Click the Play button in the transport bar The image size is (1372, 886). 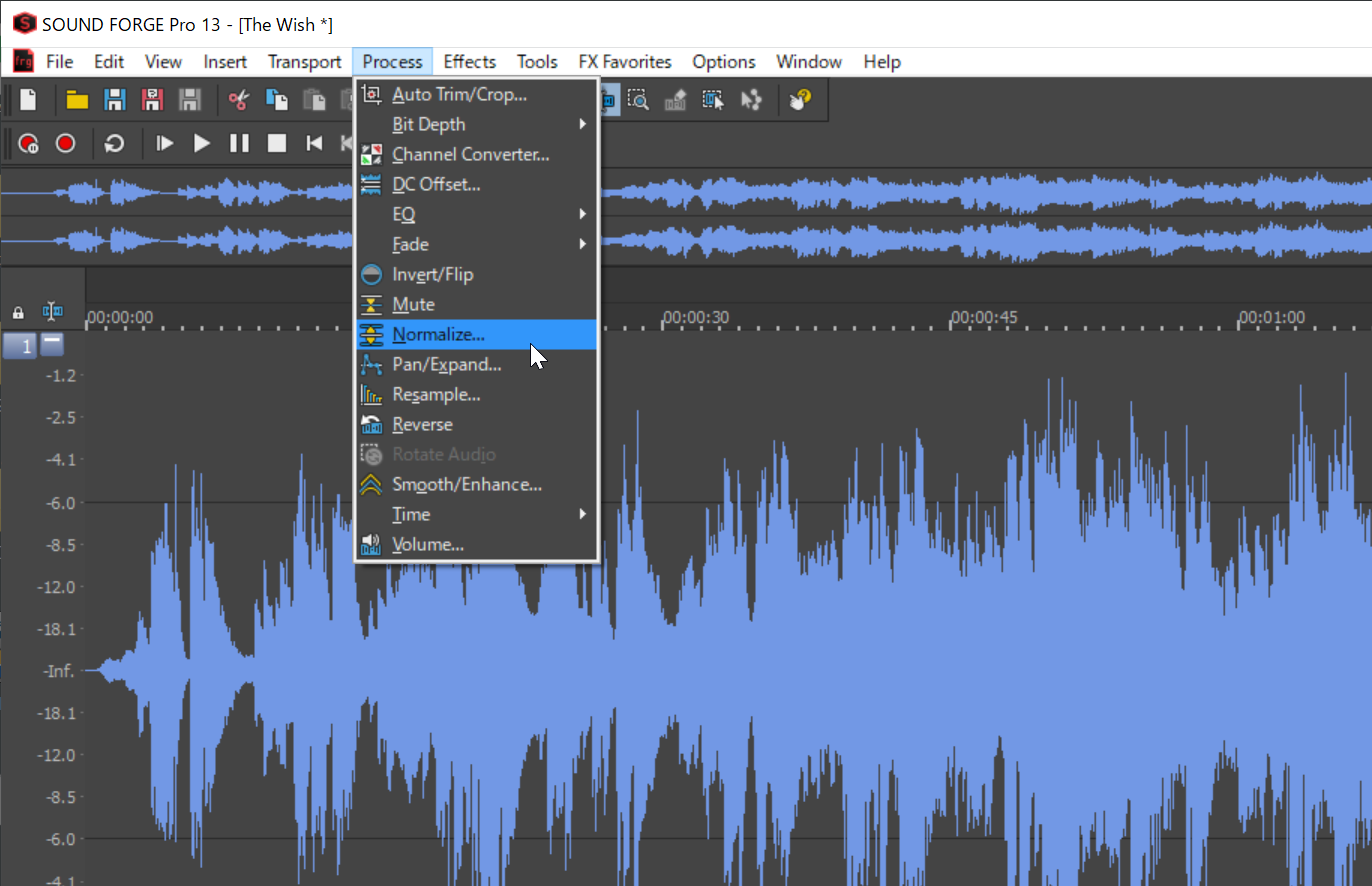[x=202, y=143]
